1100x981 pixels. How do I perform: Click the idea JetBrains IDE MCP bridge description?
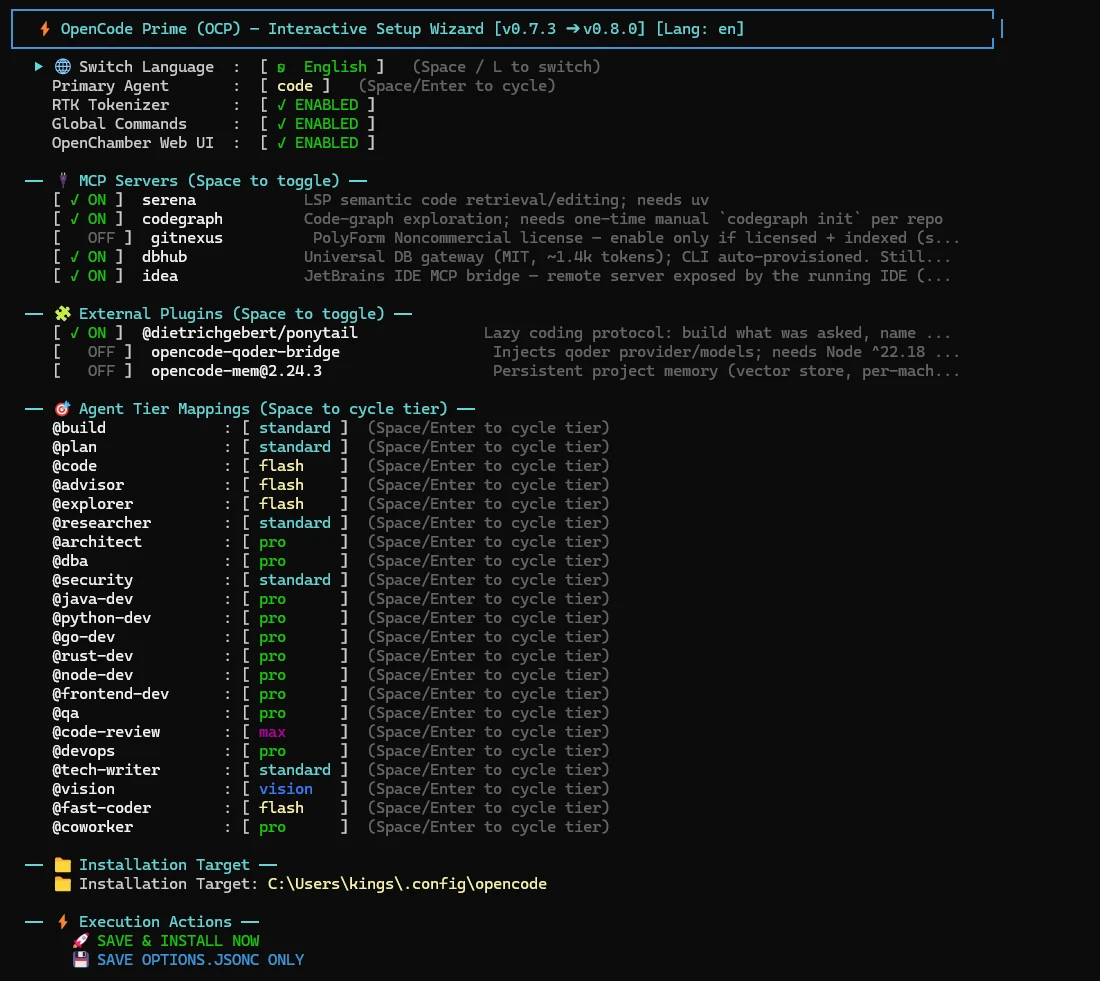click(627, 276)
